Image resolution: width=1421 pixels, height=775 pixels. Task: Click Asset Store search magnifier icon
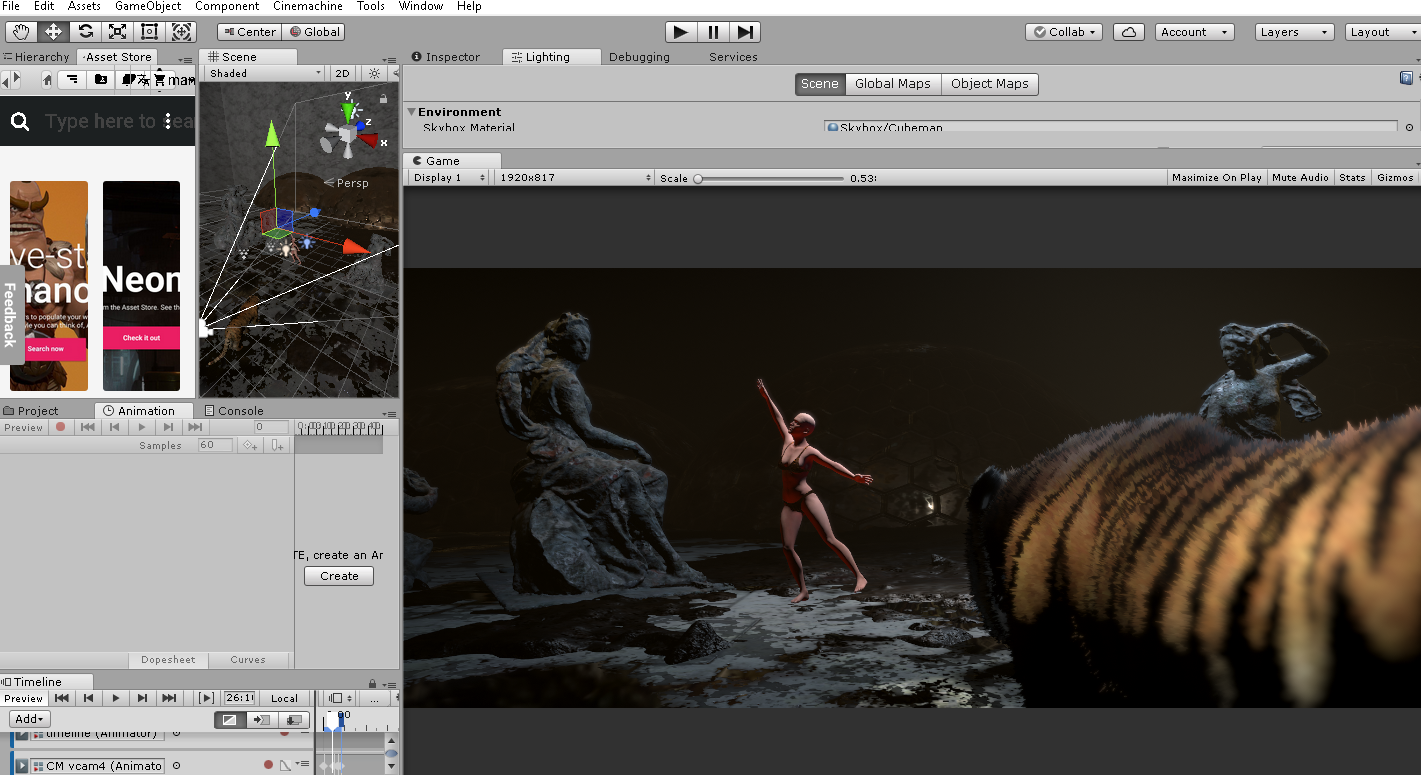19,122
